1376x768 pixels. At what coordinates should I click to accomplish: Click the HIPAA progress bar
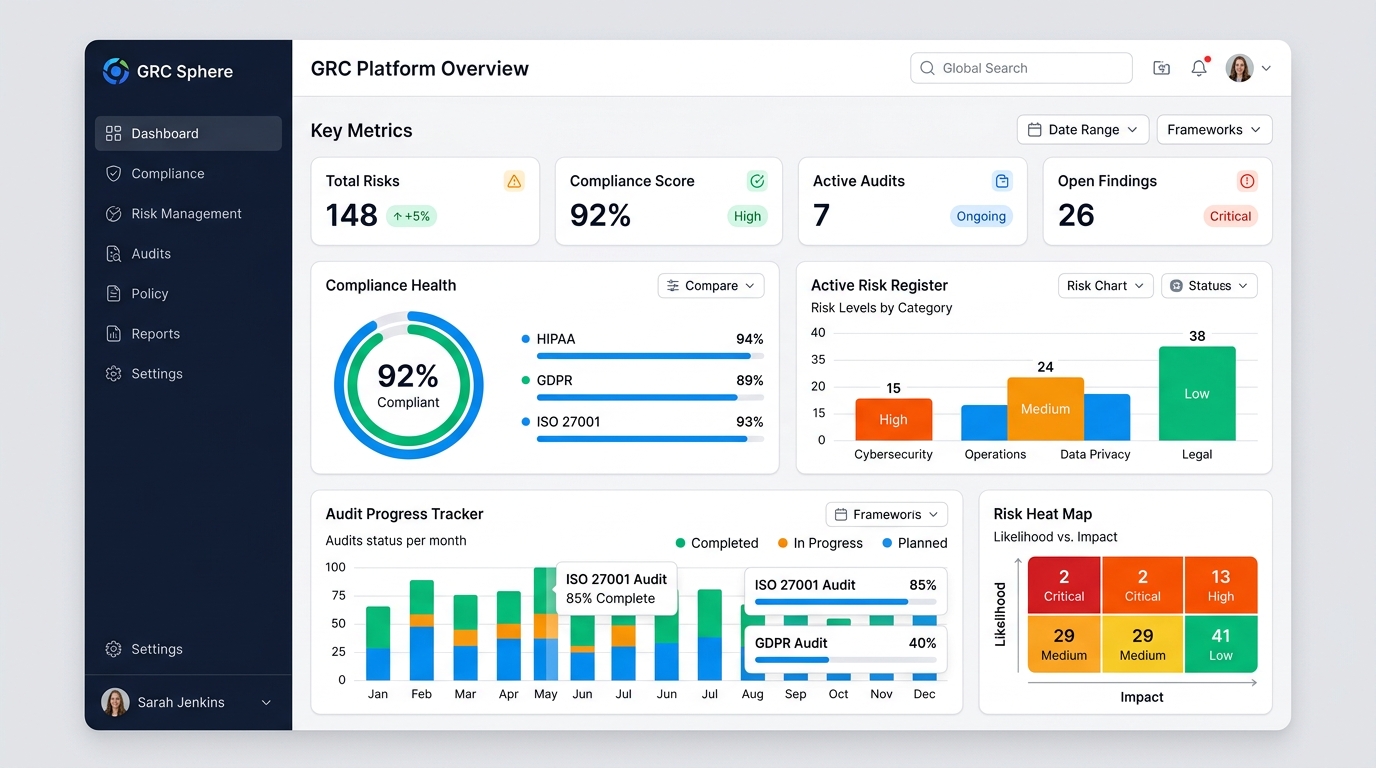tap(650, 356)
